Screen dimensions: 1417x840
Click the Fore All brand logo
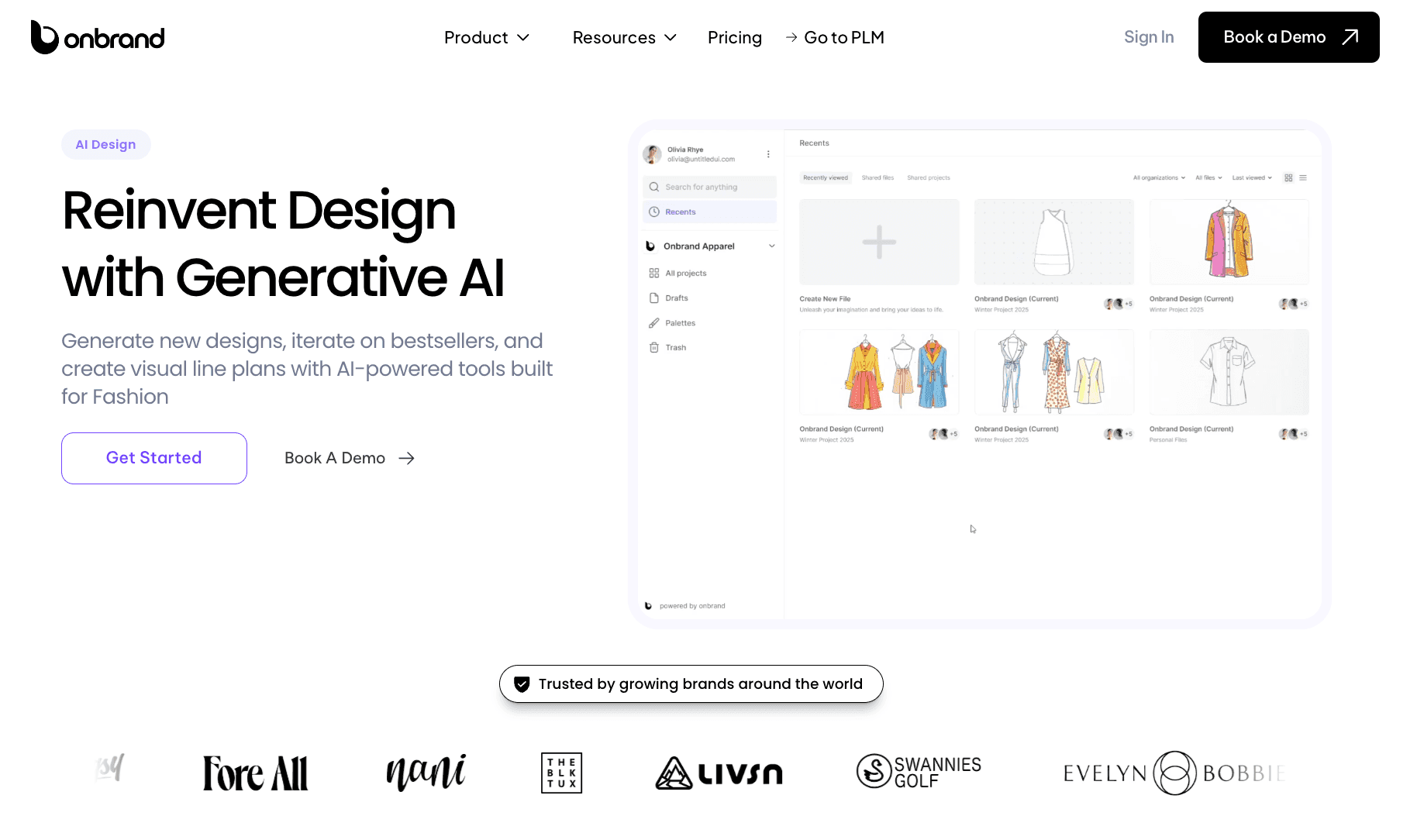coord(255,773)
